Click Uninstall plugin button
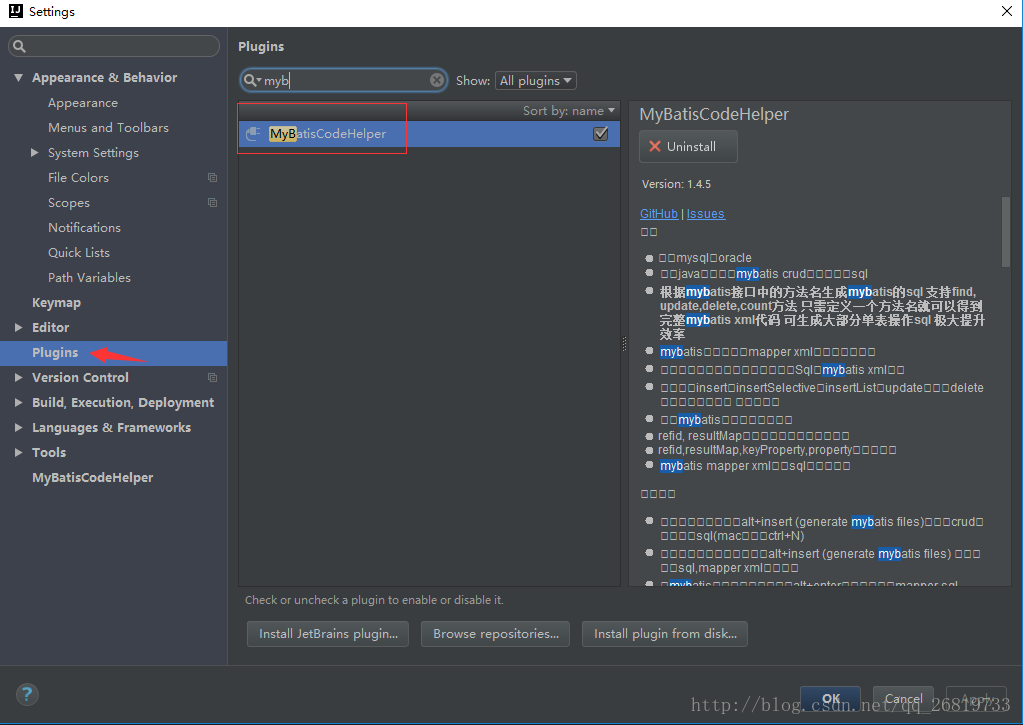The height and width of the screenshot is (725, 1023). pos(688,146)
